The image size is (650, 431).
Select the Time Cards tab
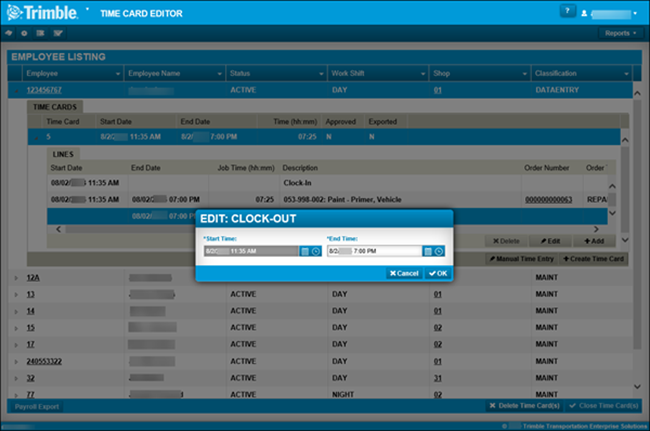pos(55,106)
